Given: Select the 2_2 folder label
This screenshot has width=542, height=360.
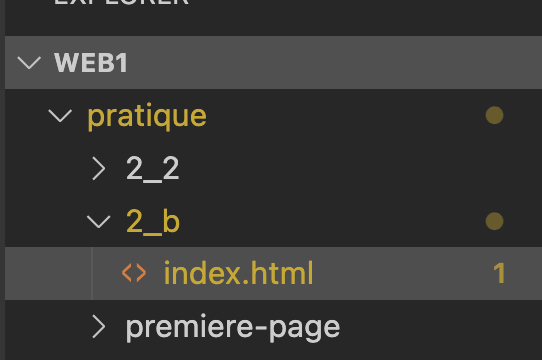Looking at the screenshot, I should tap(152, 168).
